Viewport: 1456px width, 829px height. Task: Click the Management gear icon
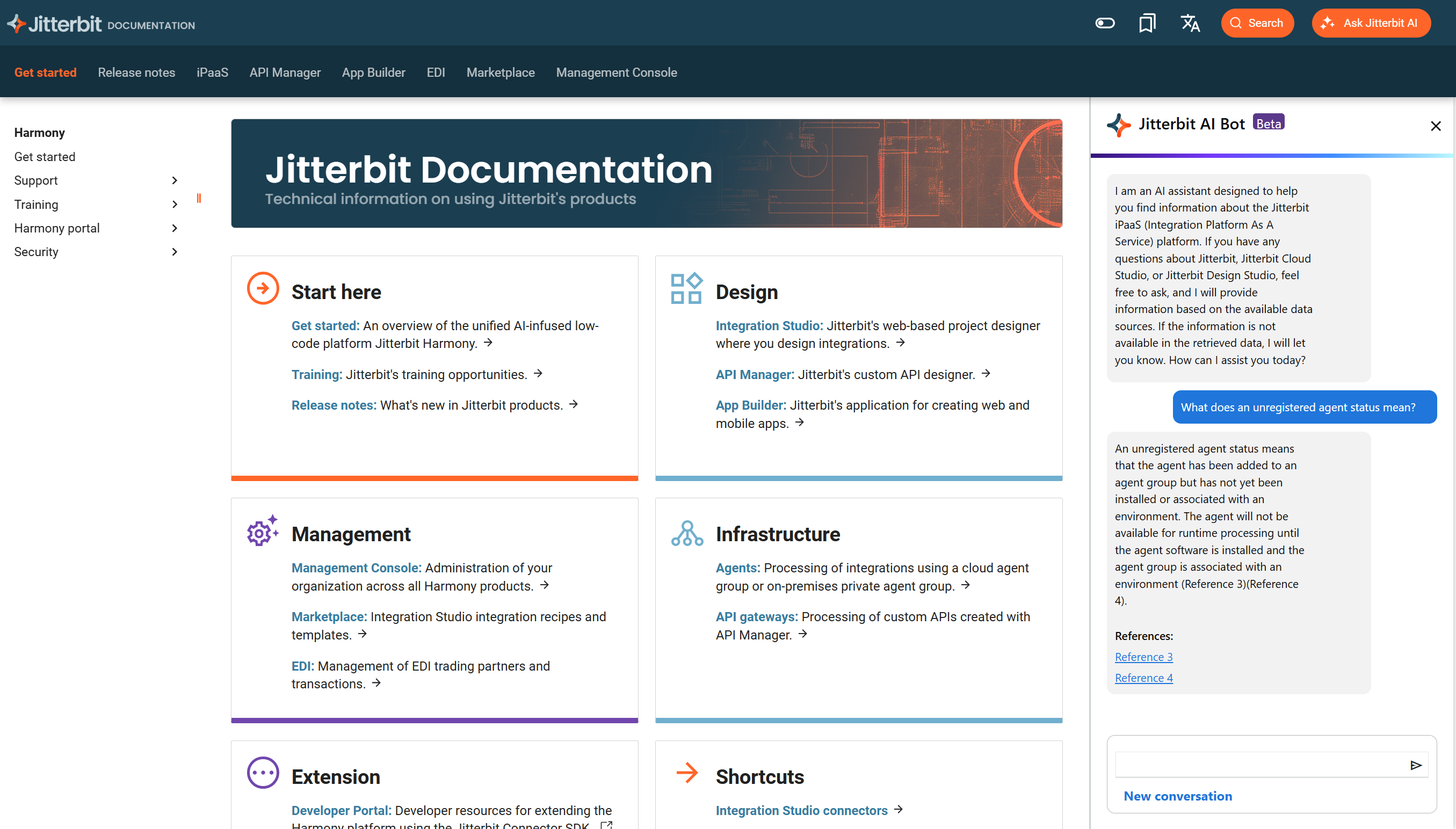click(x=263, y=530)
